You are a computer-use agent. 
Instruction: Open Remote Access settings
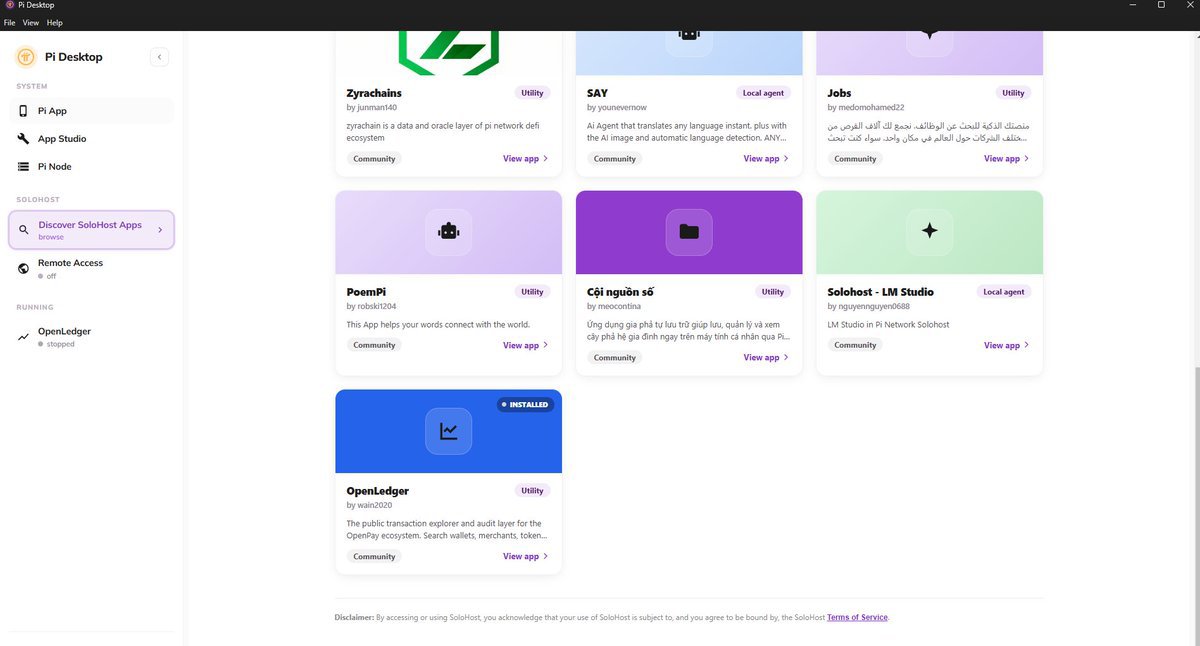[91, 268]
